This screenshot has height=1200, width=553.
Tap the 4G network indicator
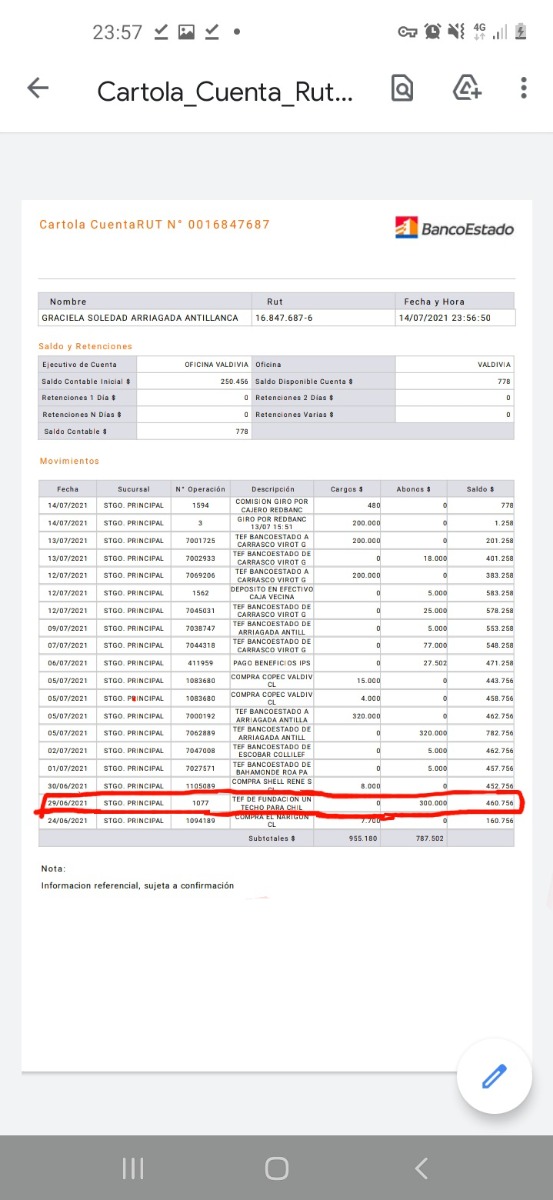(x=480, y=32)
